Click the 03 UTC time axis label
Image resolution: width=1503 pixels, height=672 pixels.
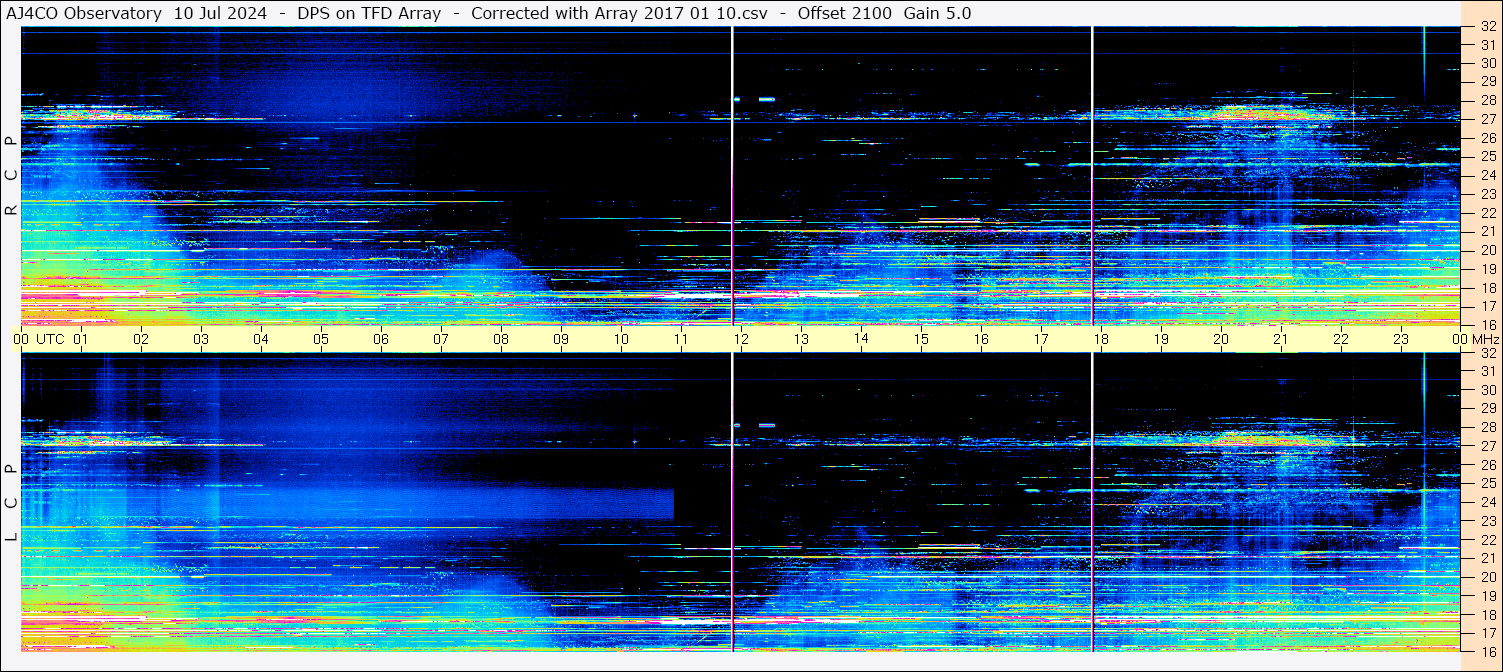pos(201,339)
